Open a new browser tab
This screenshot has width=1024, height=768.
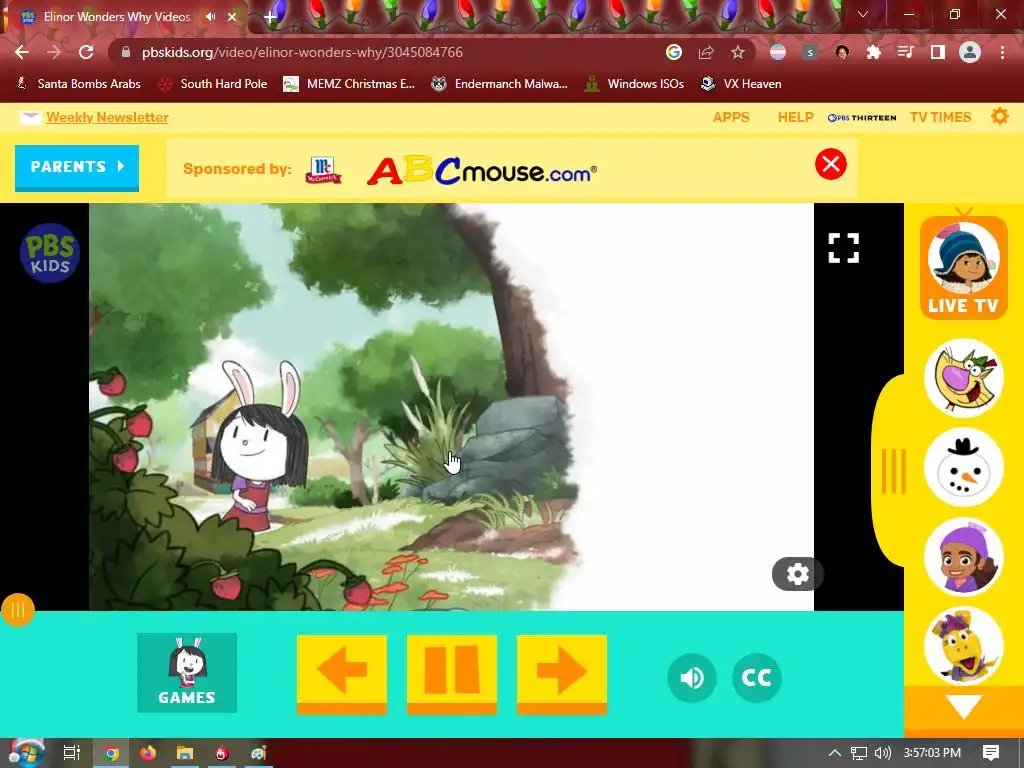270,17
